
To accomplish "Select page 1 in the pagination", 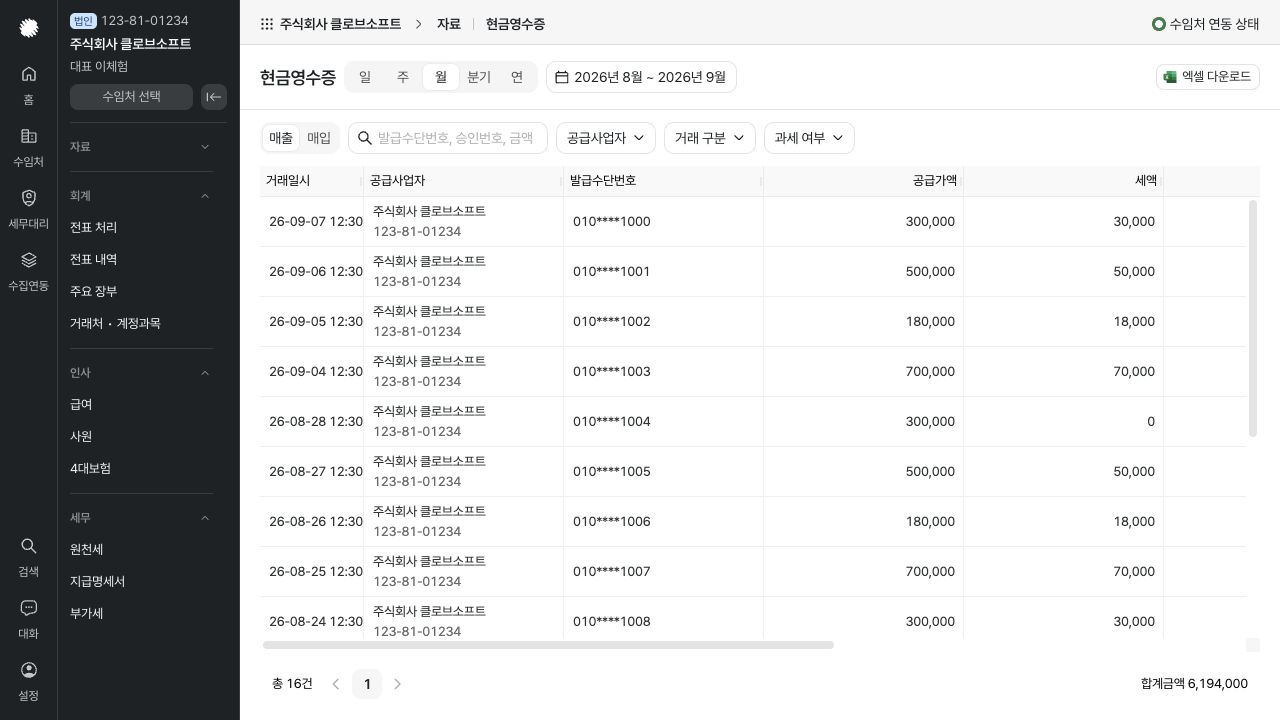I will click(367, 684).
